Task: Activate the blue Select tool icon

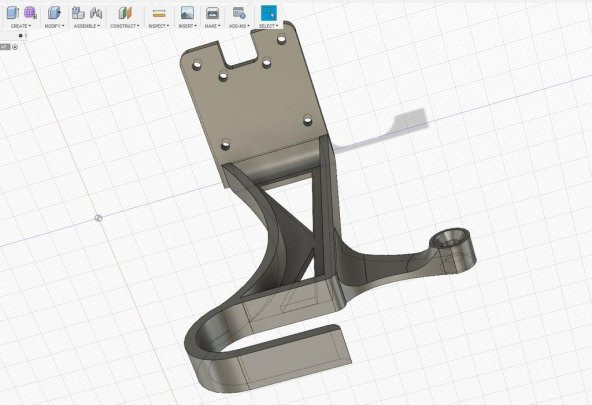Action: pos(269,13)
